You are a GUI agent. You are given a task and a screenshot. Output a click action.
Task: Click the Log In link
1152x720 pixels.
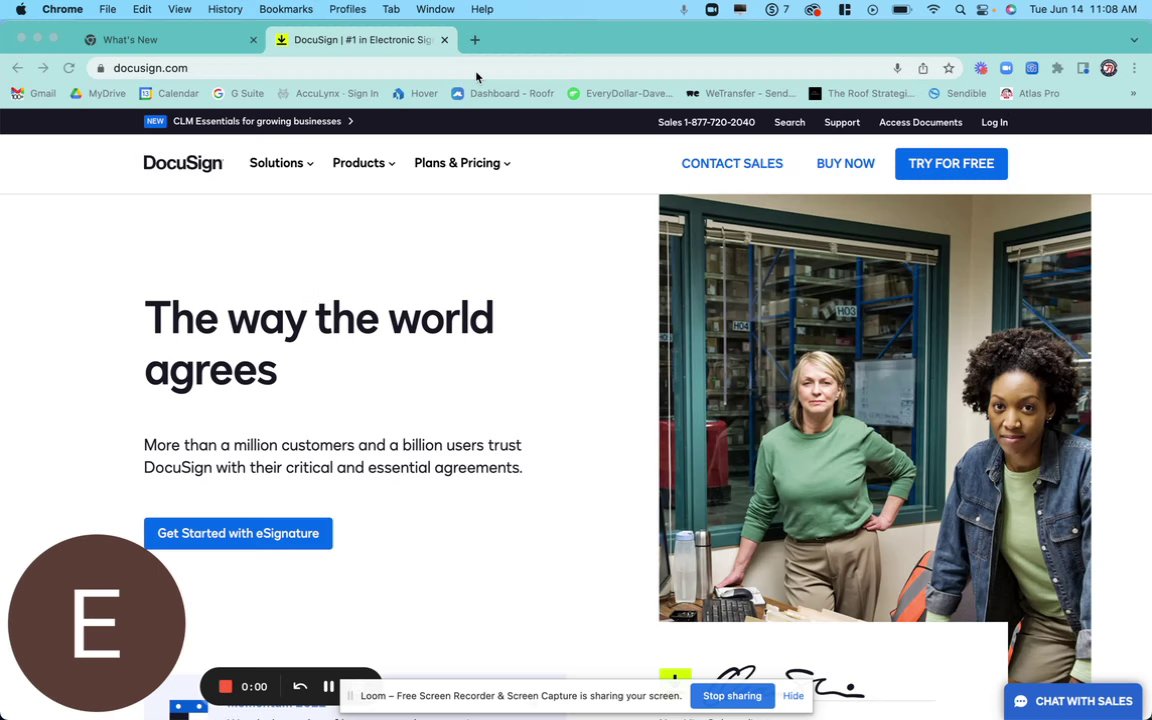[994, 122]
